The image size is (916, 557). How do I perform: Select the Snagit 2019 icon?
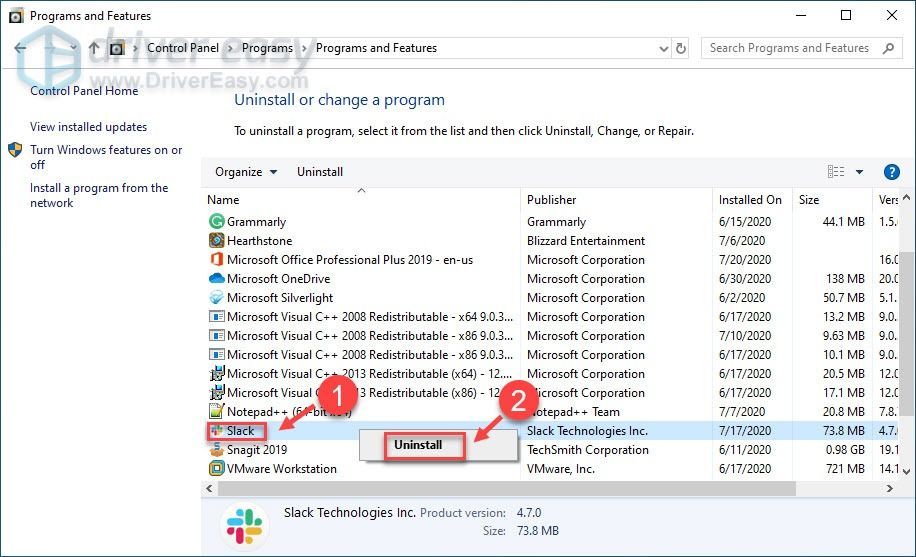[216, 449]
